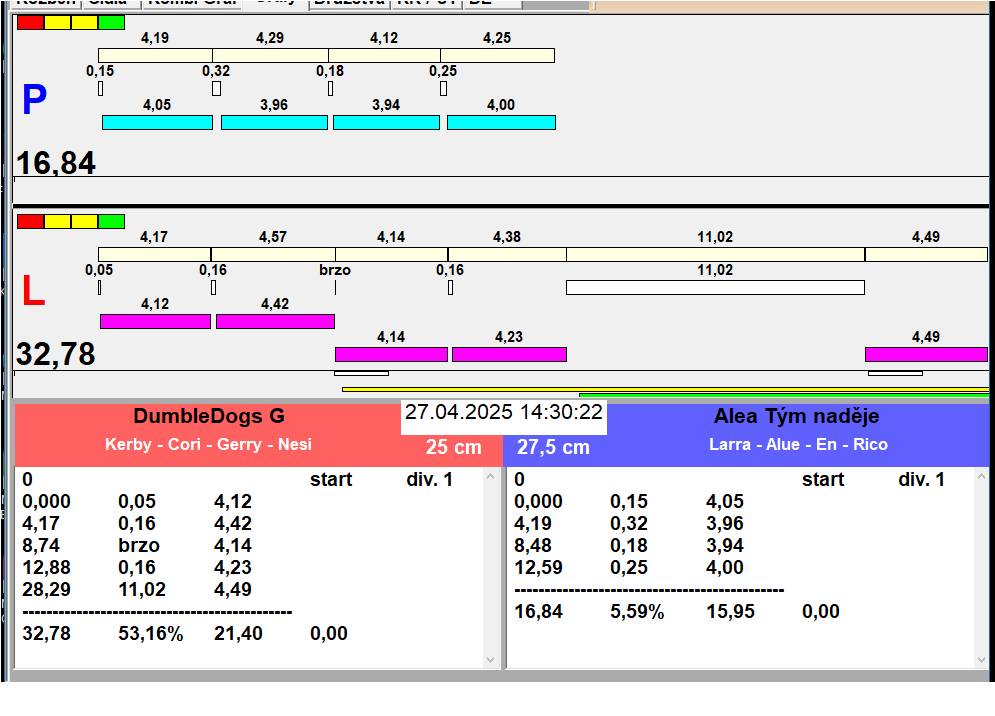Select the cream 4,57 segment in lane L
This screenshot has width=995, height=716.
(x=272, y=254)
